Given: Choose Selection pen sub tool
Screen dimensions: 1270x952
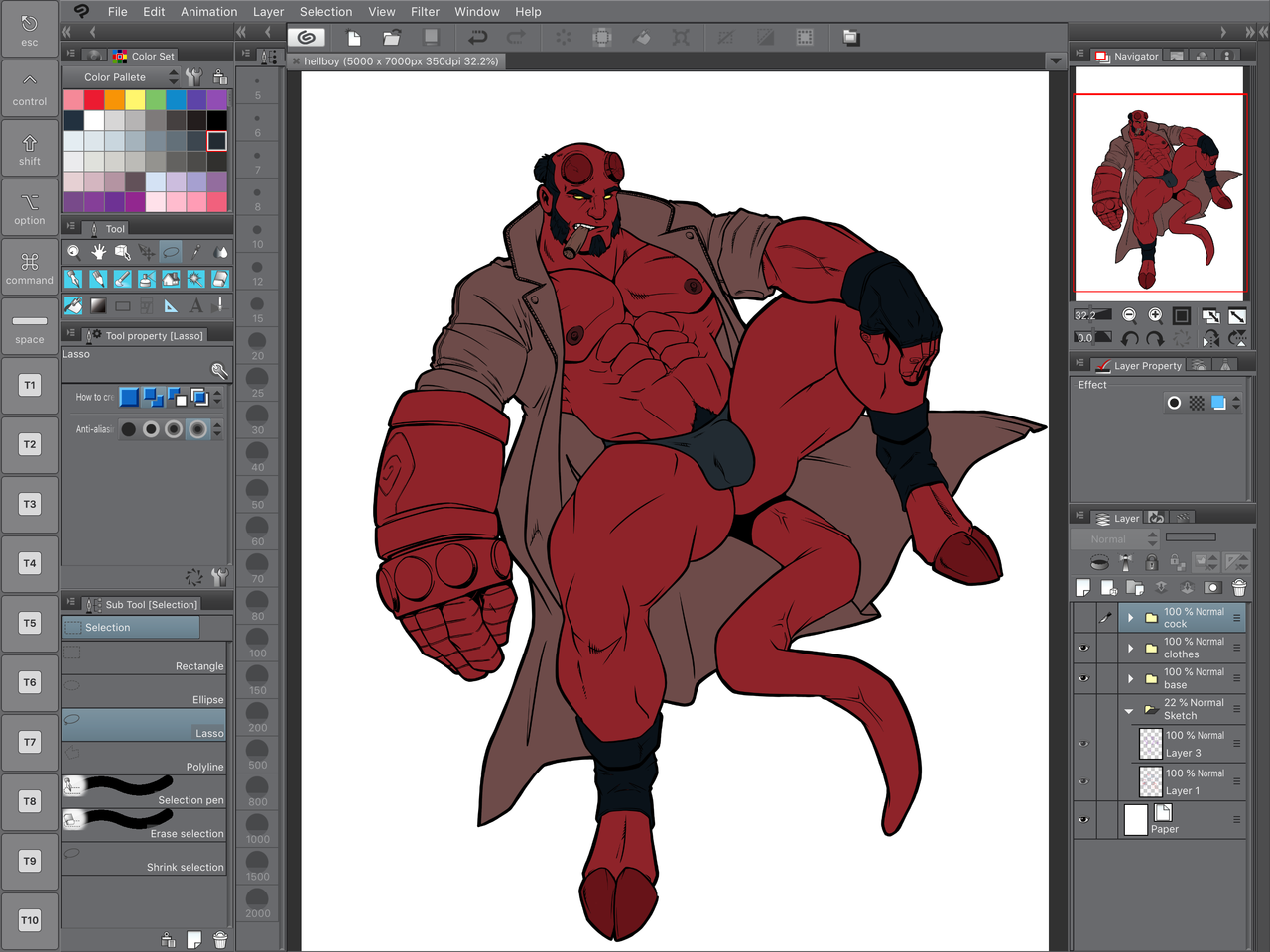Looking at the screenshot, I should coord(144,792).
